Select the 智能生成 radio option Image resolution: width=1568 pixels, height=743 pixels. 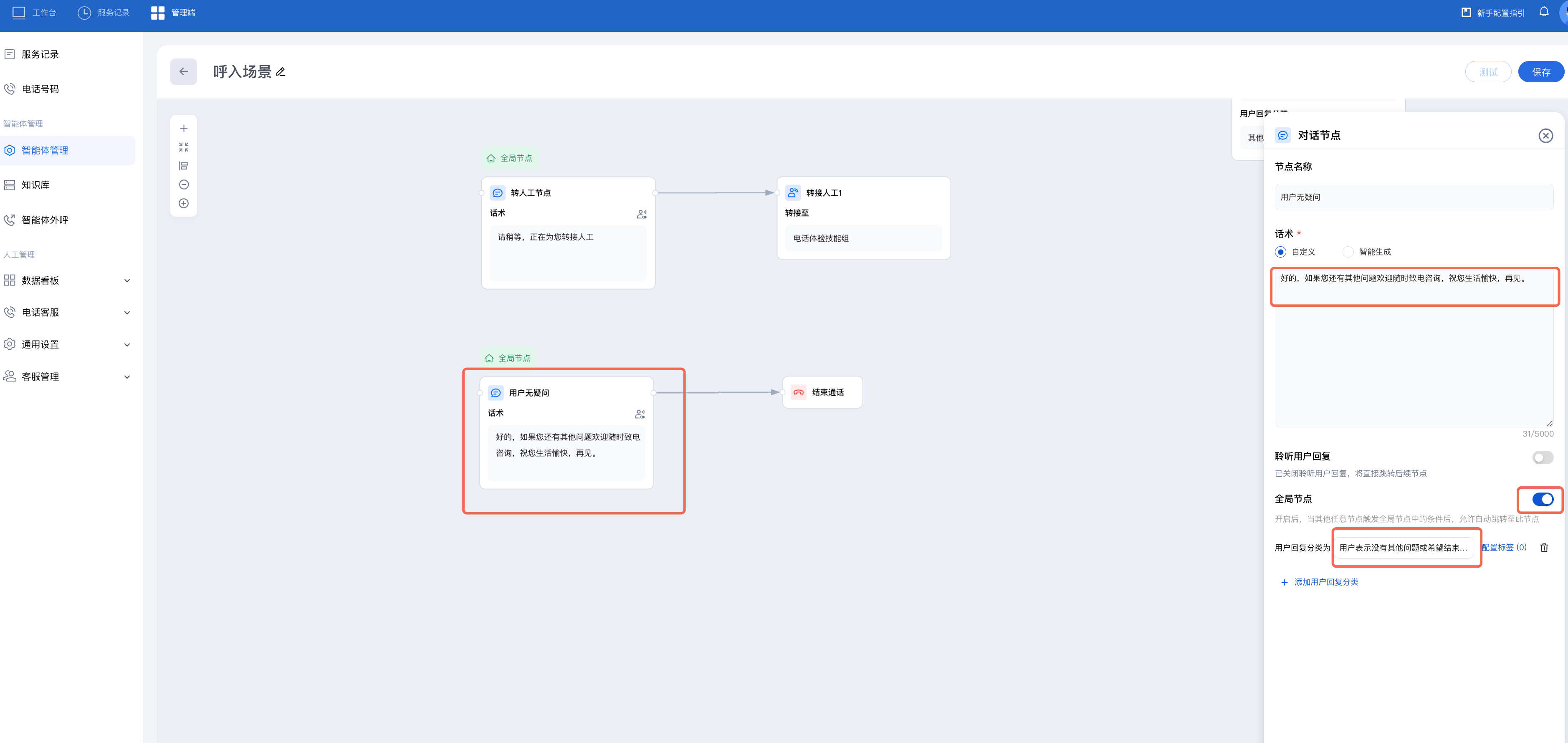[x=1348, y=252]
